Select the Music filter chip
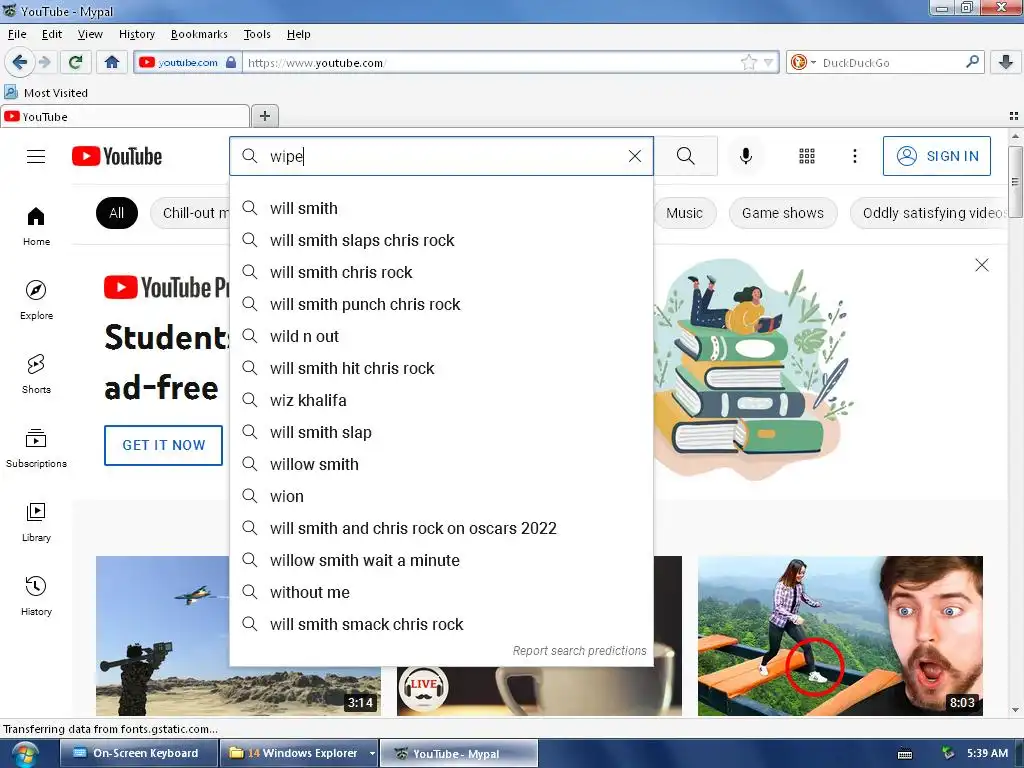The width and height of the screenshot is (1024, 768). (x=684, y=213)
